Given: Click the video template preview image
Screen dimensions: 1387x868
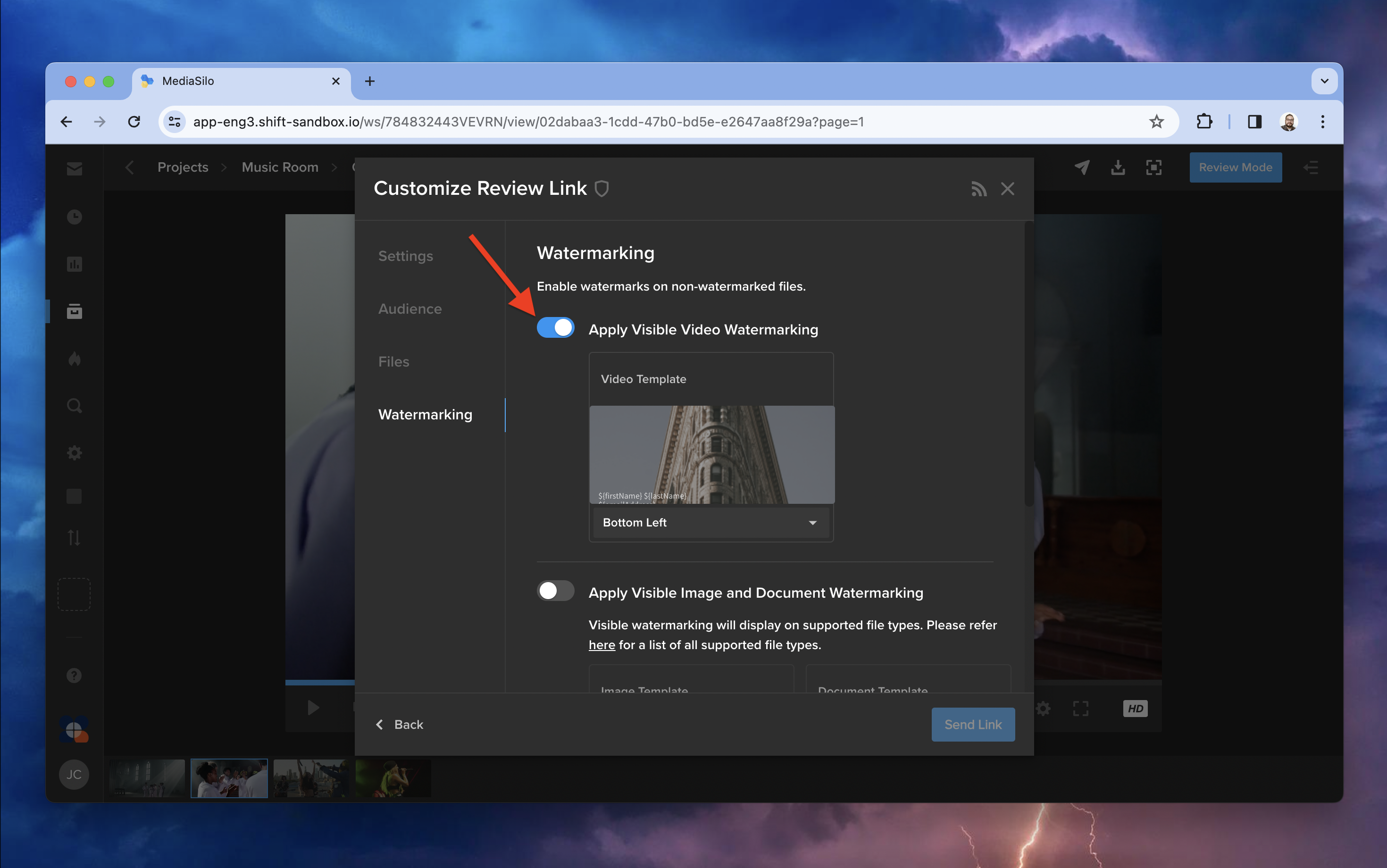Looking at the screenshot, I should 712,455.
